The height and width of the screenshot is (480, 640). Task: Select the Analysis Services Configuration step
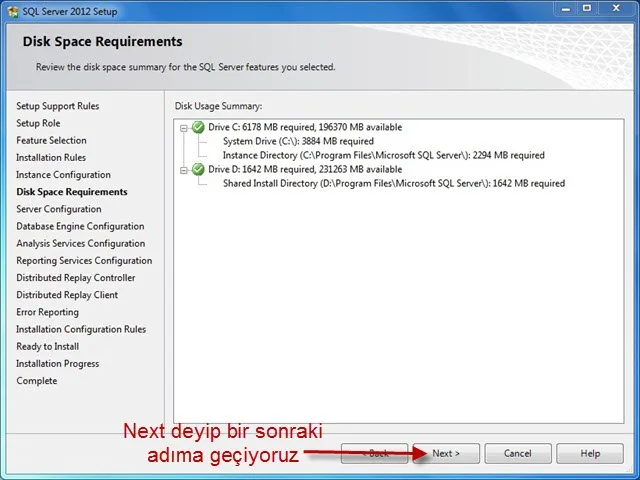[81, 243]
